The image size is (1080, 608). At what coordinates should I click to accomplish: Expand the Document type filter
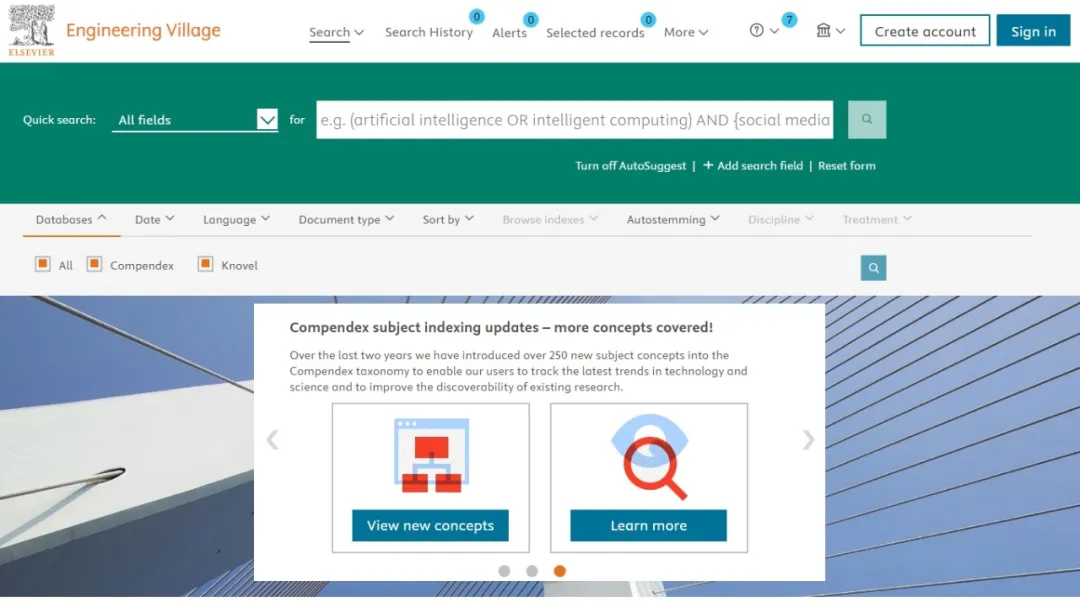[346, 219]
